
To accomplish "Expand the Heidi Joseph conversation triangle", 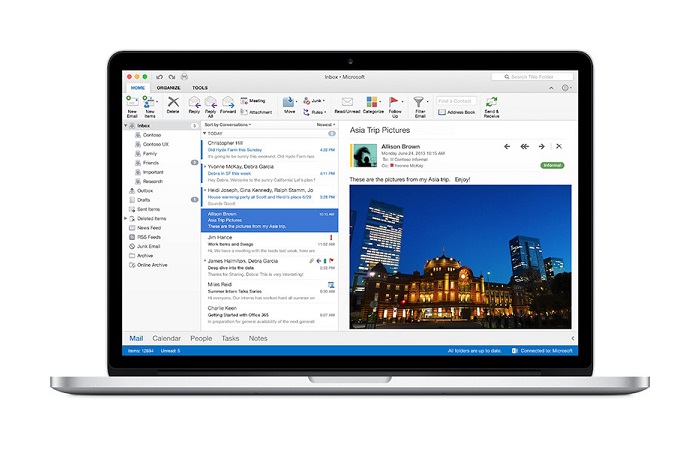I will coord(205,190).
